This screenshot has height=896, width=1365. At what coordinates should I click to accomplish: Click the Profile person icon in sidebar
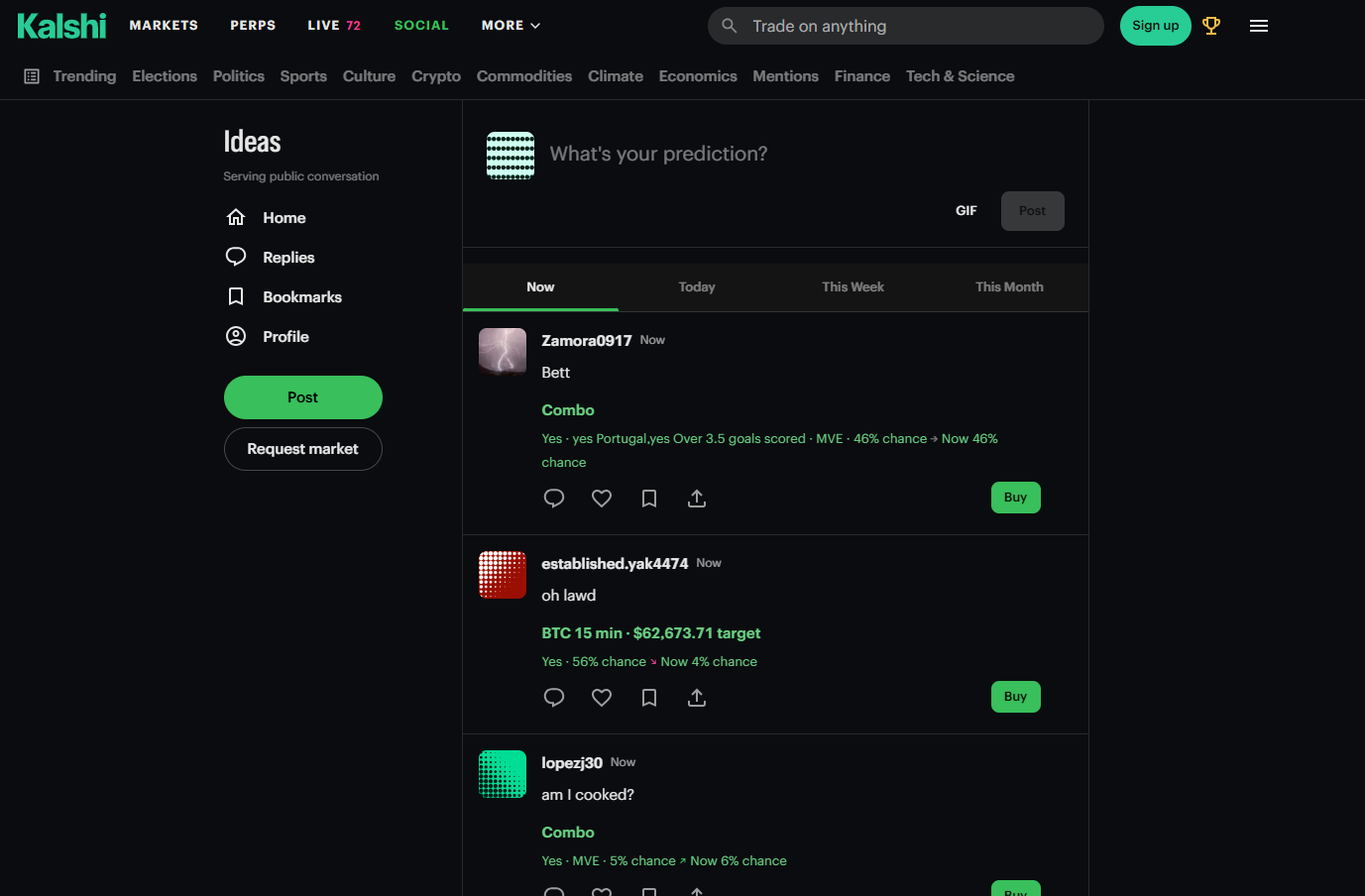[x=236, y=336]
